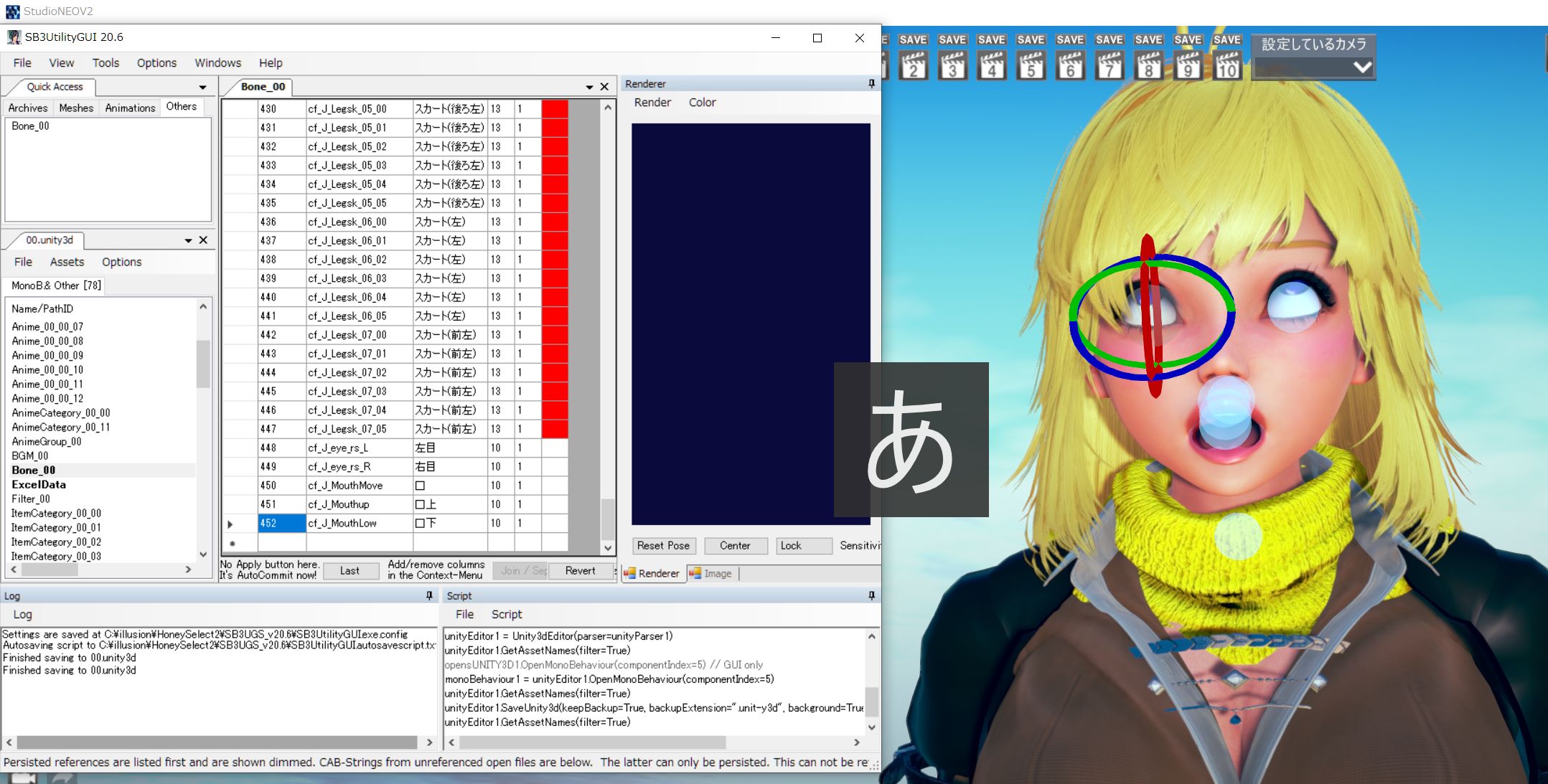Image resolution: width=1548 pixels, height=784 pixels.
Task: Close the Bone_00 editor tab
Action: pyautogui.click(x=604, y=87)
